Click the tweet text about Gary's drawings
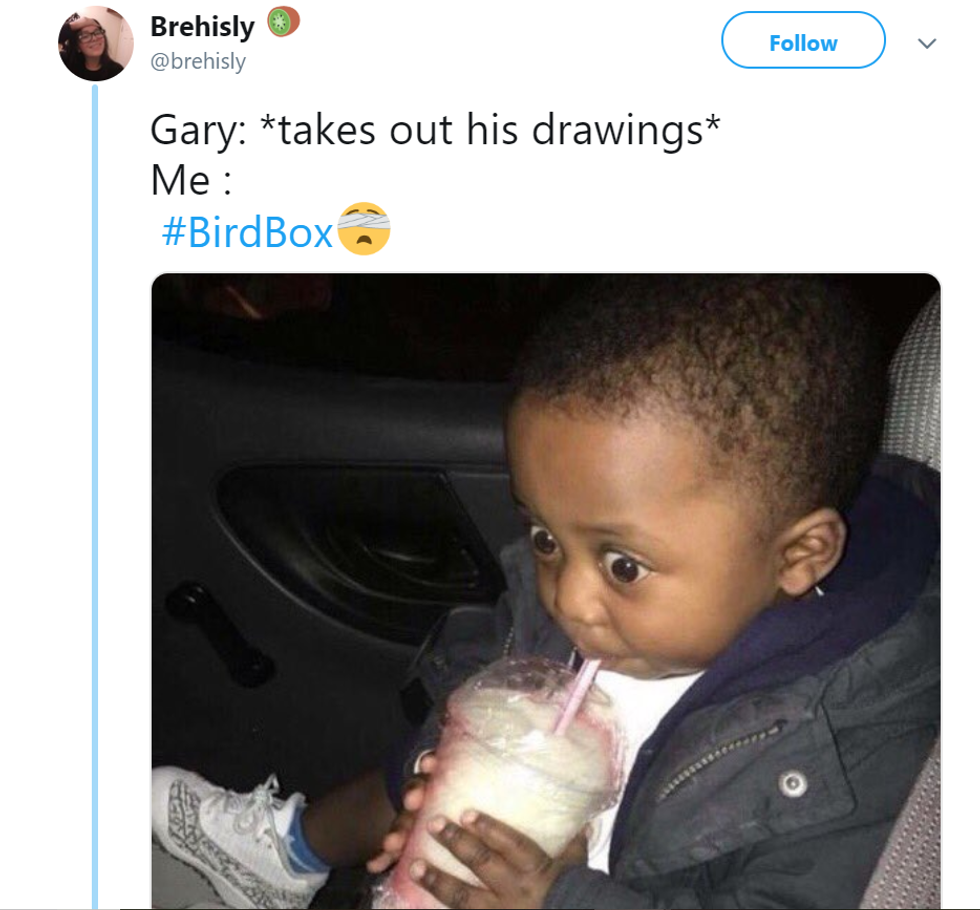This screenshot has height=910, width=980. pyautogui.click(x=435, y=131)
